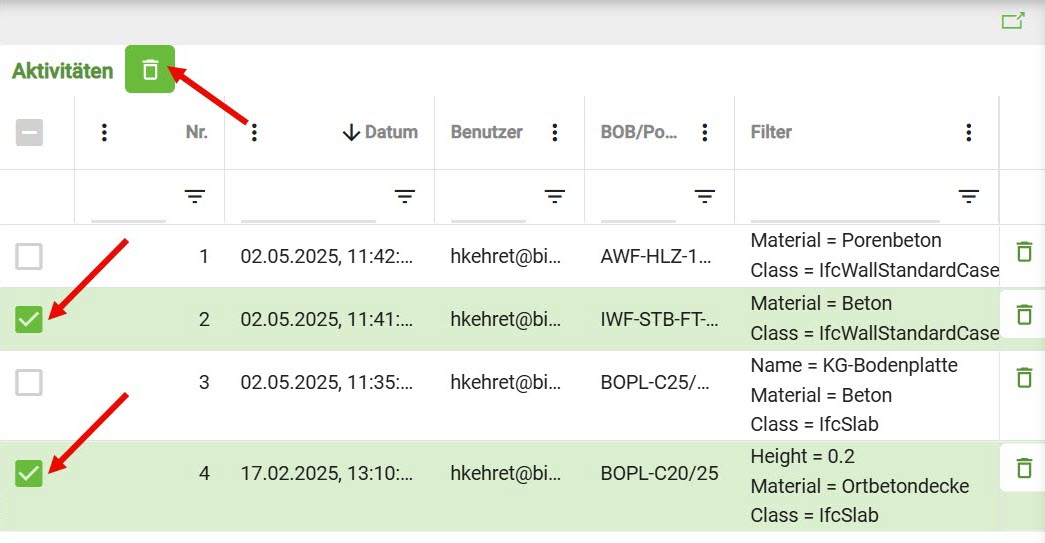Sort by the Datum column header
This screenshot has height=543, width=1045.
click(380, 132)
